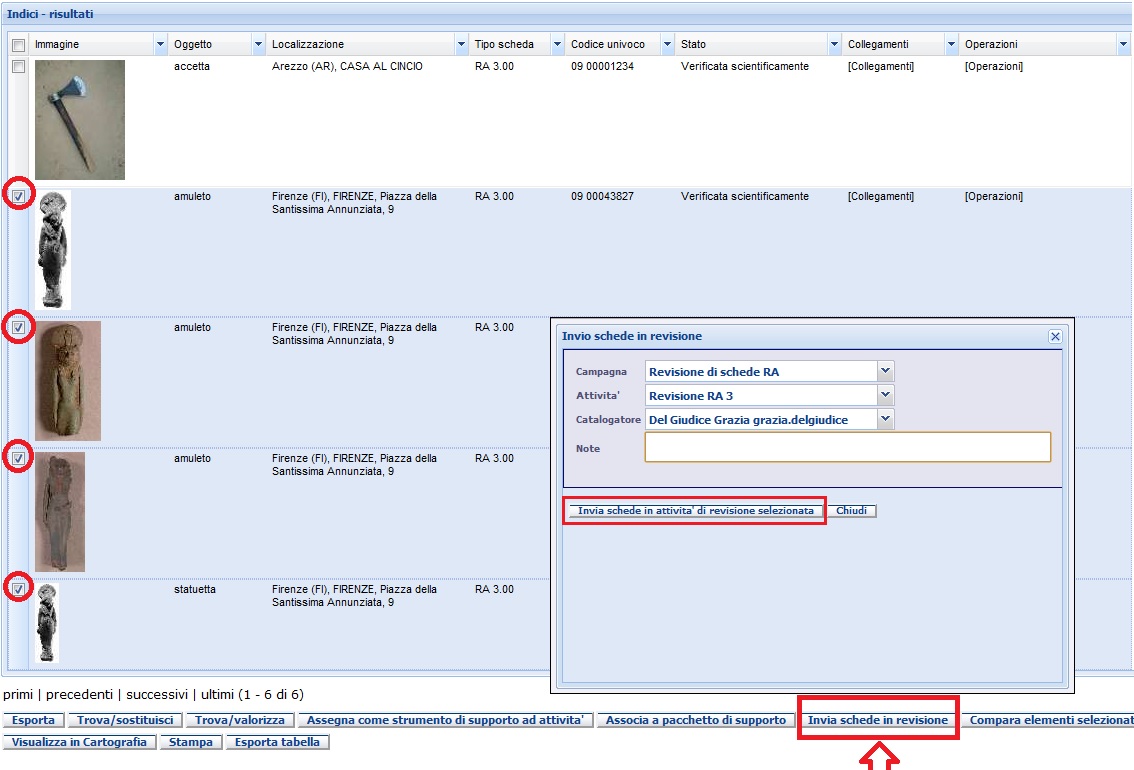The image size is (1134, 770).
Task: Close the Invio schede in revisione dialog
Action: pos(1054,337)
